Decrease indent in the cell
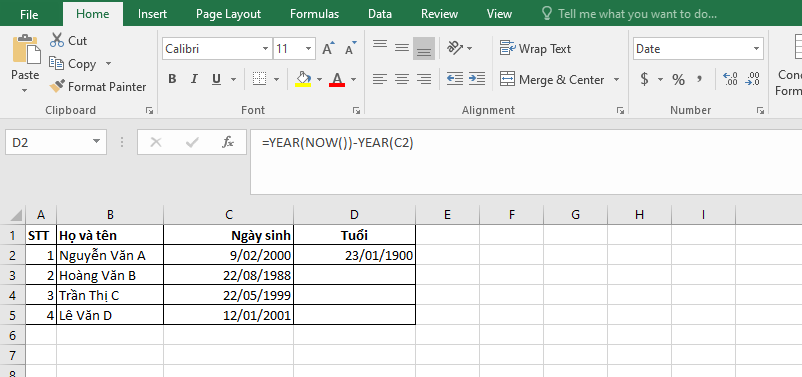The height and width of the screenshot is (377, 802). [x=455, y=79]
